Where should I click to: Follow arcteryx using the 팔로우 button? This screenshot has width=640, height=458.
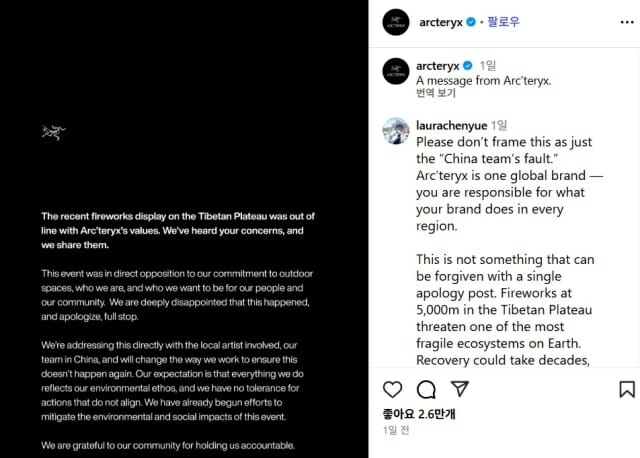(x=503, y=22)
